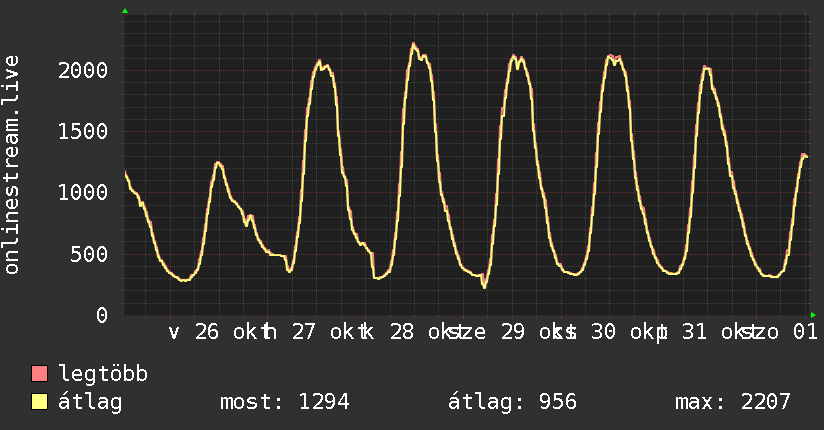Click the 500 y-axis label
824x430 pixels.
pos(89,254)
